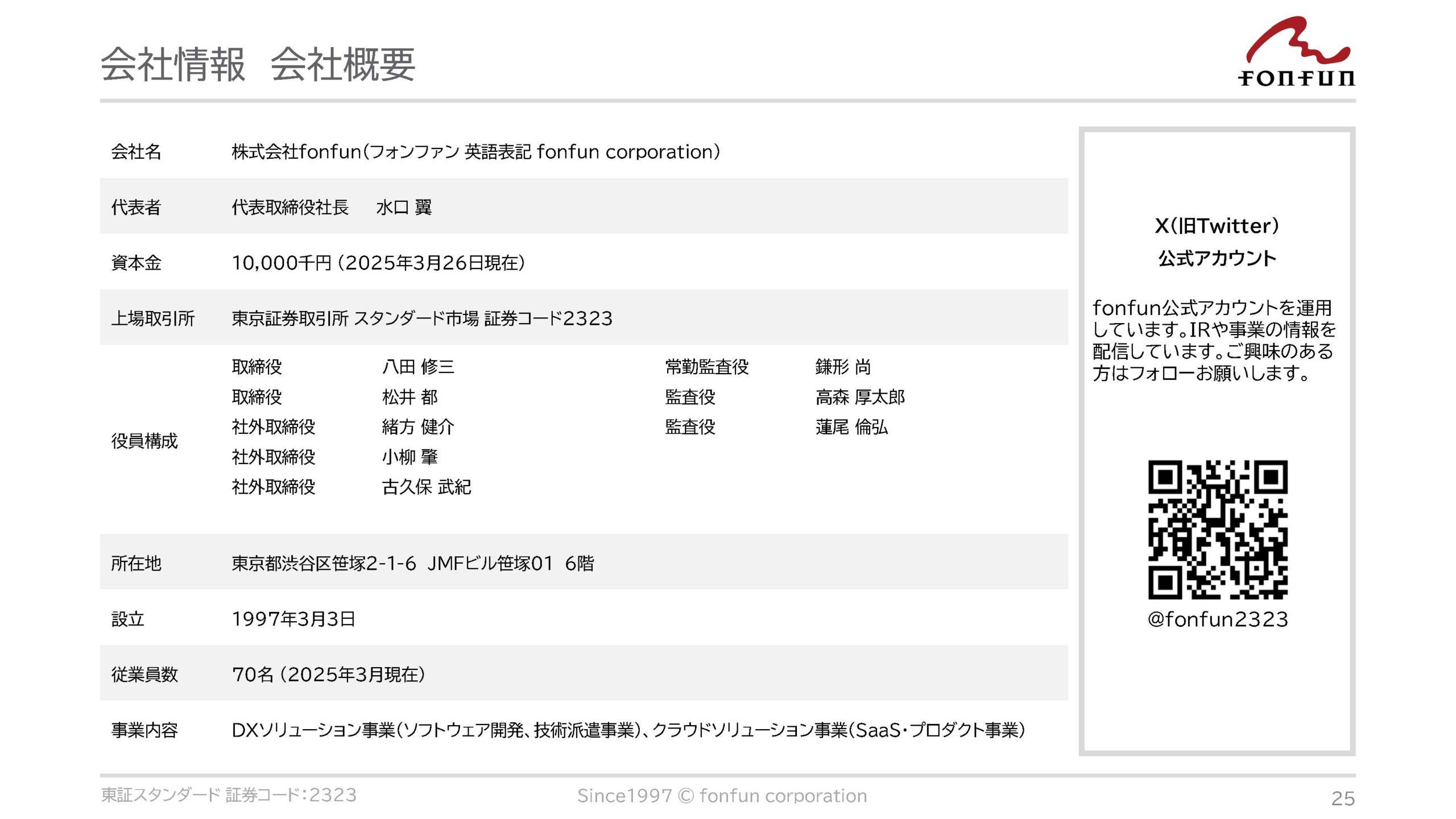
Task: Click the securities code 証券コード2323 text
Action: (x=548, y=318)
